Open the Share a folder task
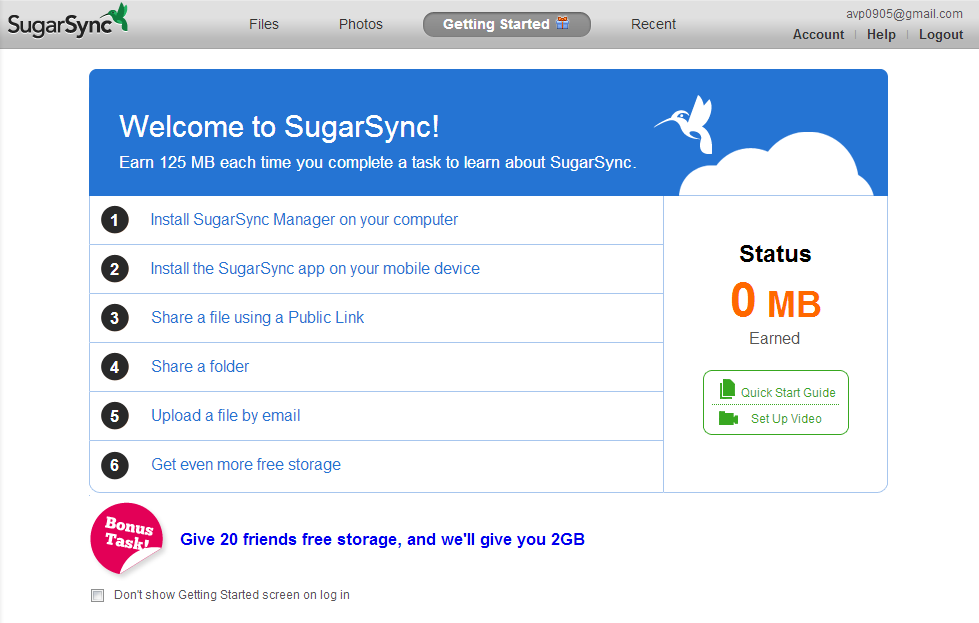The height and width of the screenshot is (623, 979). 200,366
